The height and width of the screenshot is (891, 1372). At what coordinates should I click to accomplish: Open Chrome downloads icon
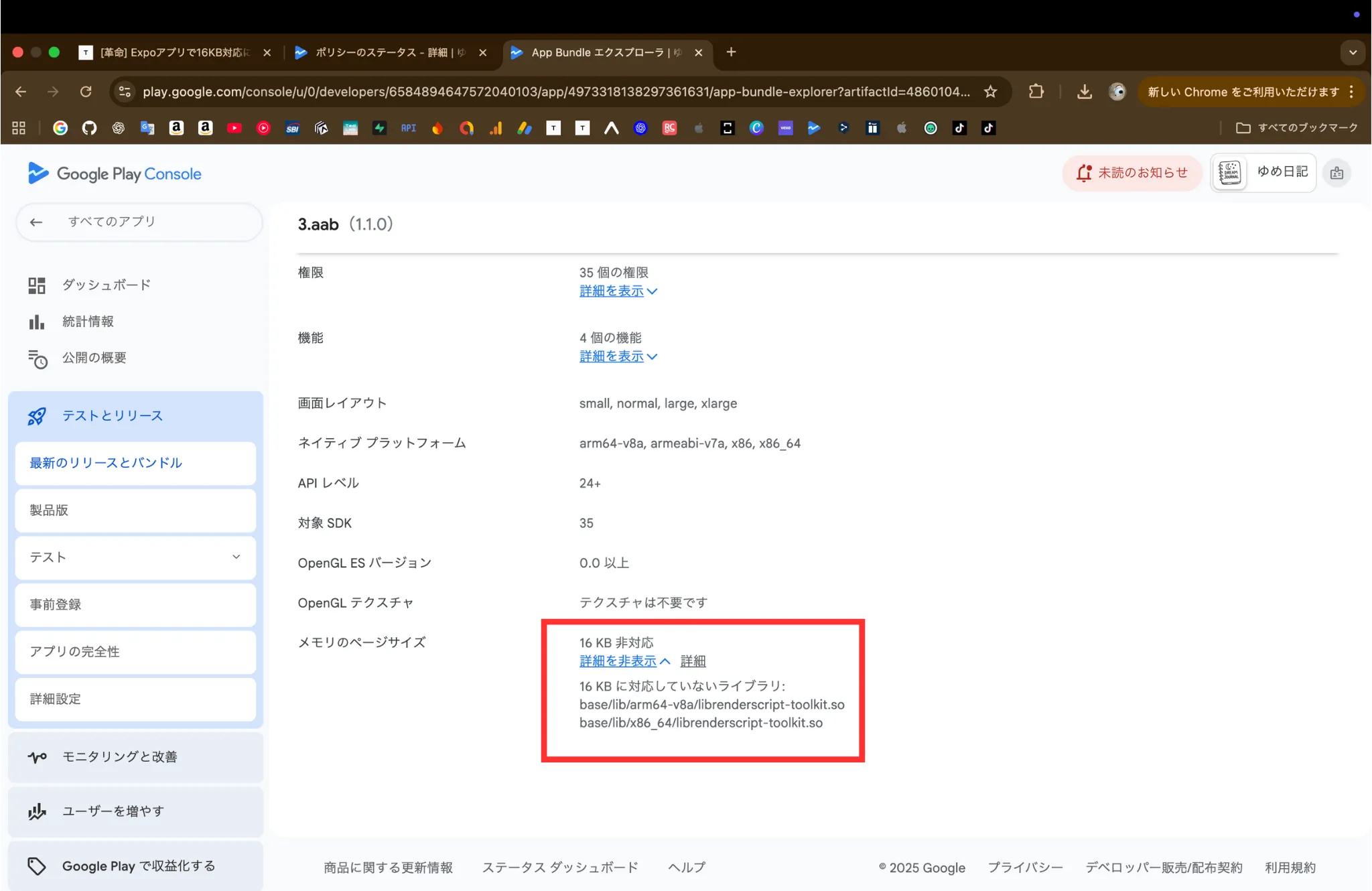[x=1085, y=92]
